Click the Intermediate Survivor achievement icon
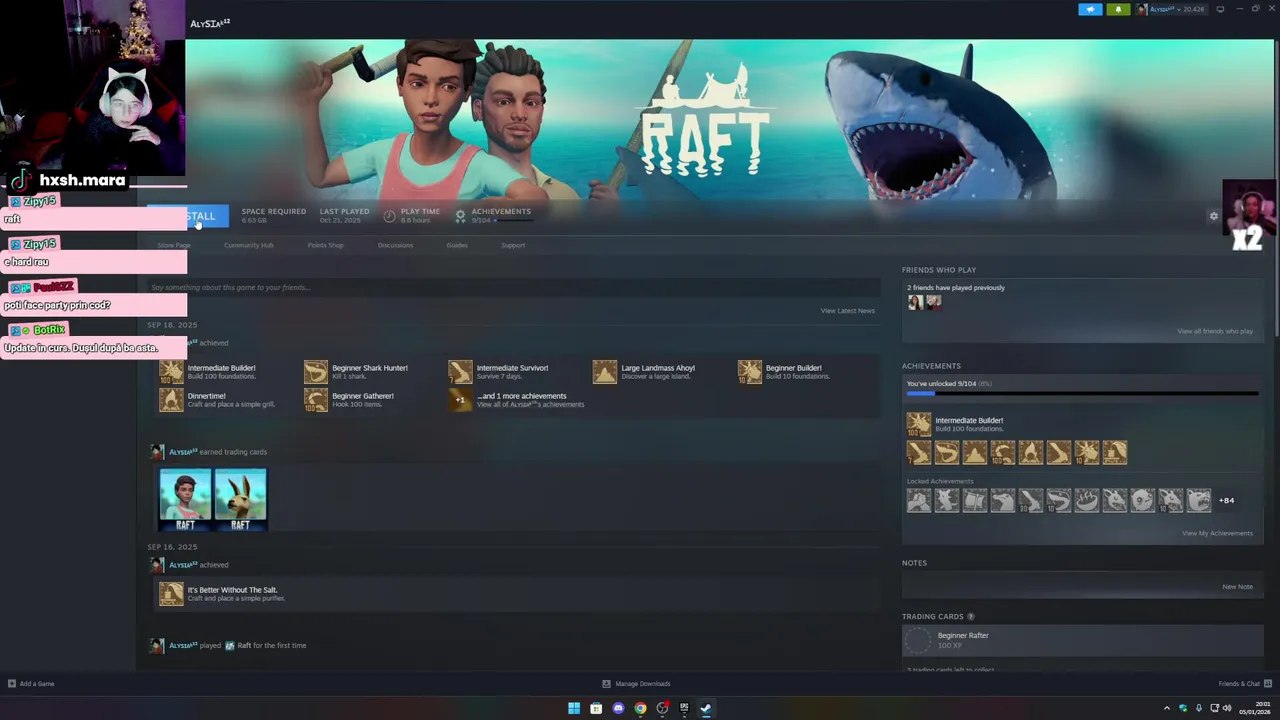 click(x=460, y=372)
